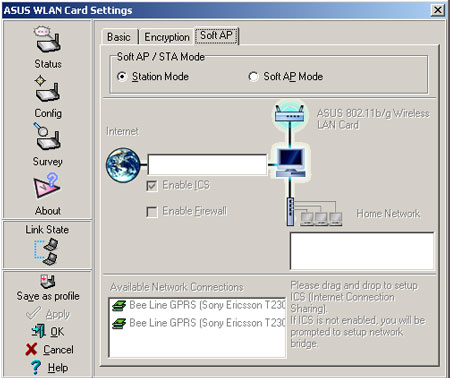Click the ASUS 802.11b/g Wireless LAN Card text
Screen dimensions: 450x378
coord(373,119)
